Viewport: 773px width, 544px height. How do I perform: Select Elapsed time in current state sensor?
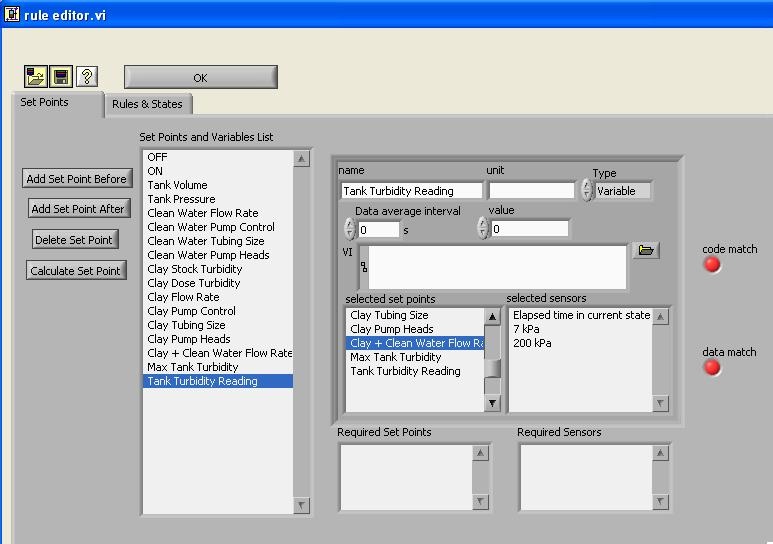tap(581, 315)
